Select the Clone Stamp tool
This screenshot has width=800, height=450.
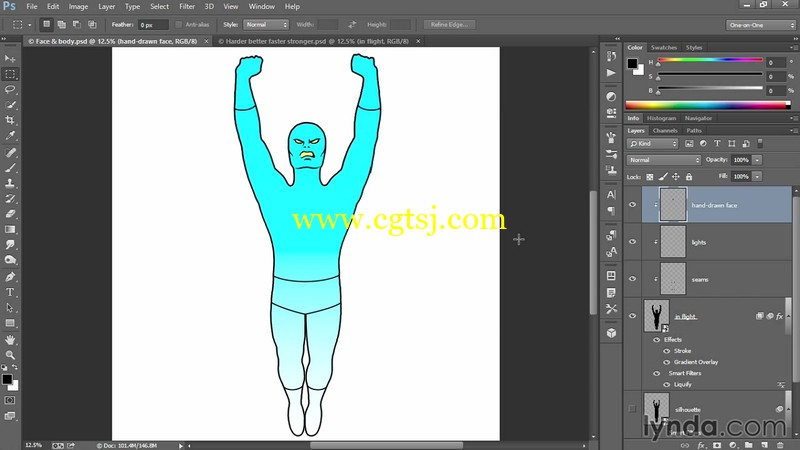(x=10, y=183)
